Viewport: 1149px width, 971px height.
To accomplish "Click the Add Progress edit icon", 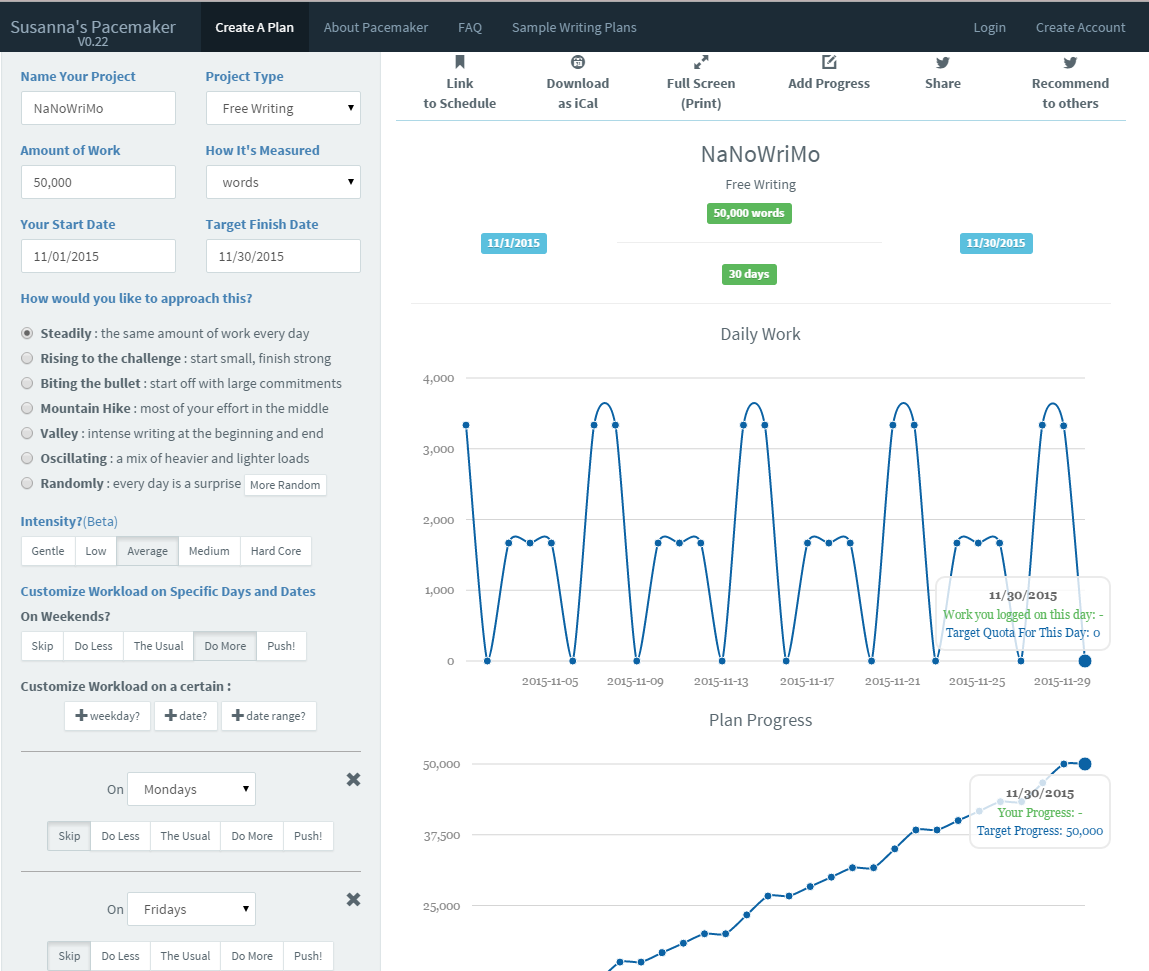I will tap(829, 62).
